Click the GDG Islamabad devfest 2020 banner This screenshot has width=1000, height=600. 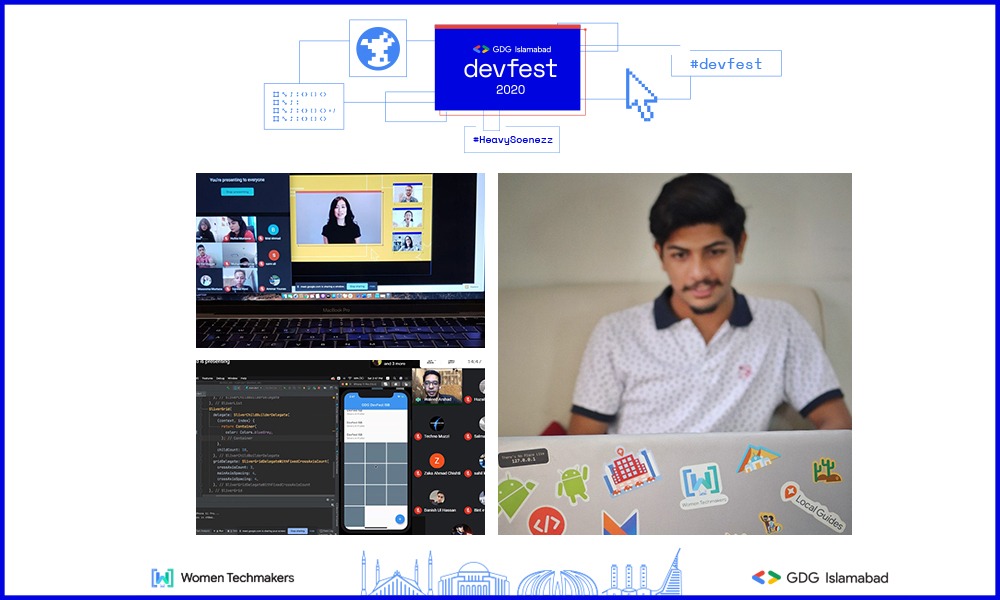click(x=507, y=68)
